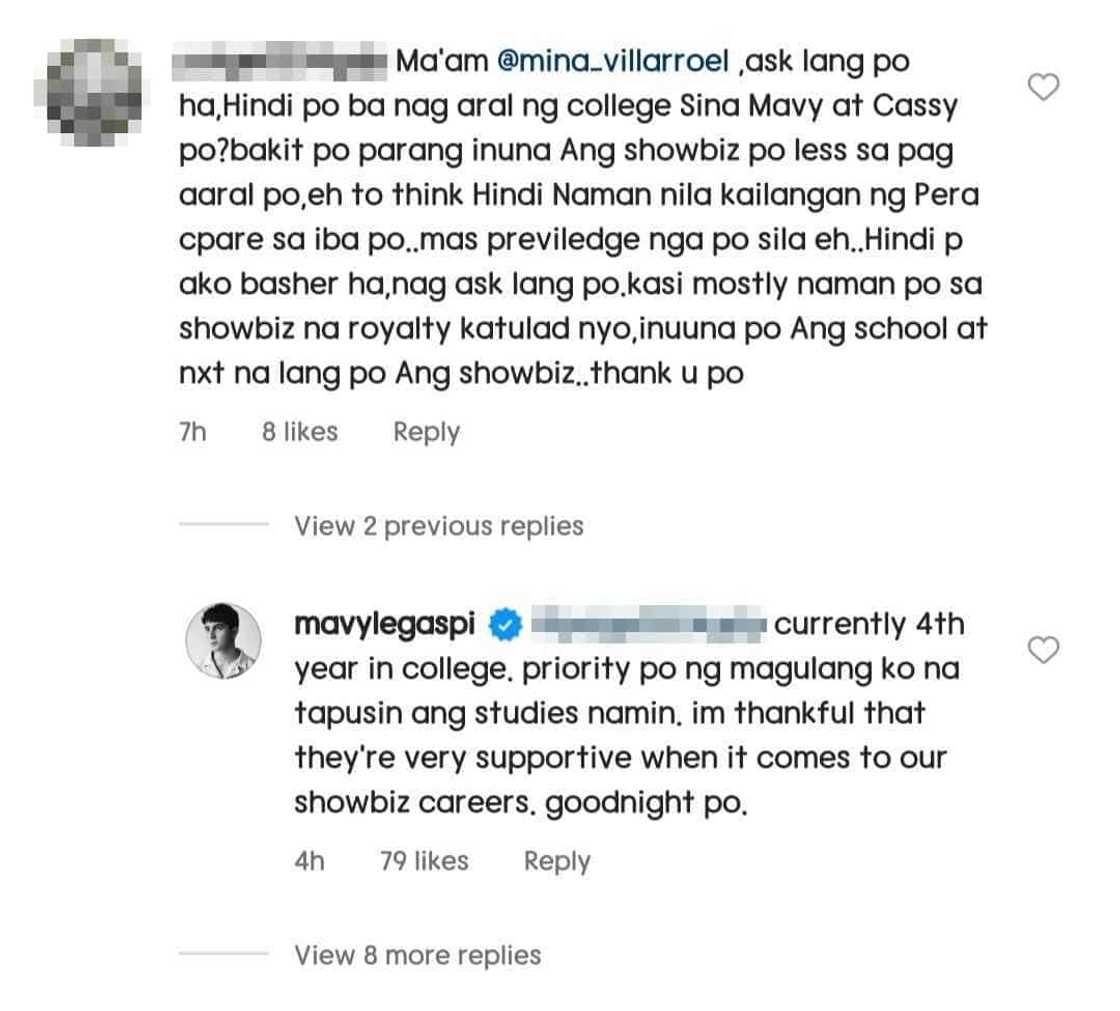Expand View 2 previous replies
This screenshot has width=1120, height=1011.
[x=438, y=526]
